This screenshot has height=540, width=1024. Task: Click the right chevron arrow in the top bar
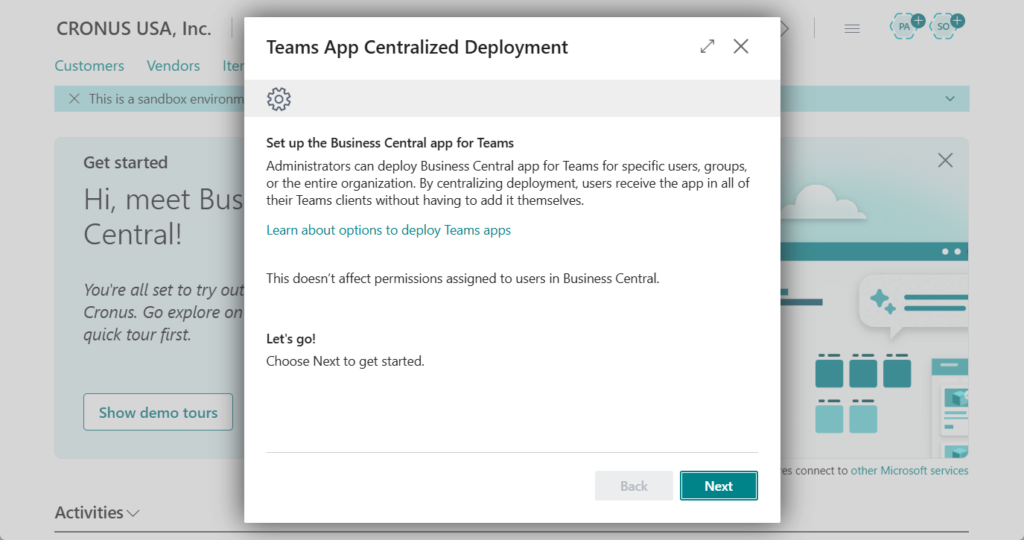(785, 28)
